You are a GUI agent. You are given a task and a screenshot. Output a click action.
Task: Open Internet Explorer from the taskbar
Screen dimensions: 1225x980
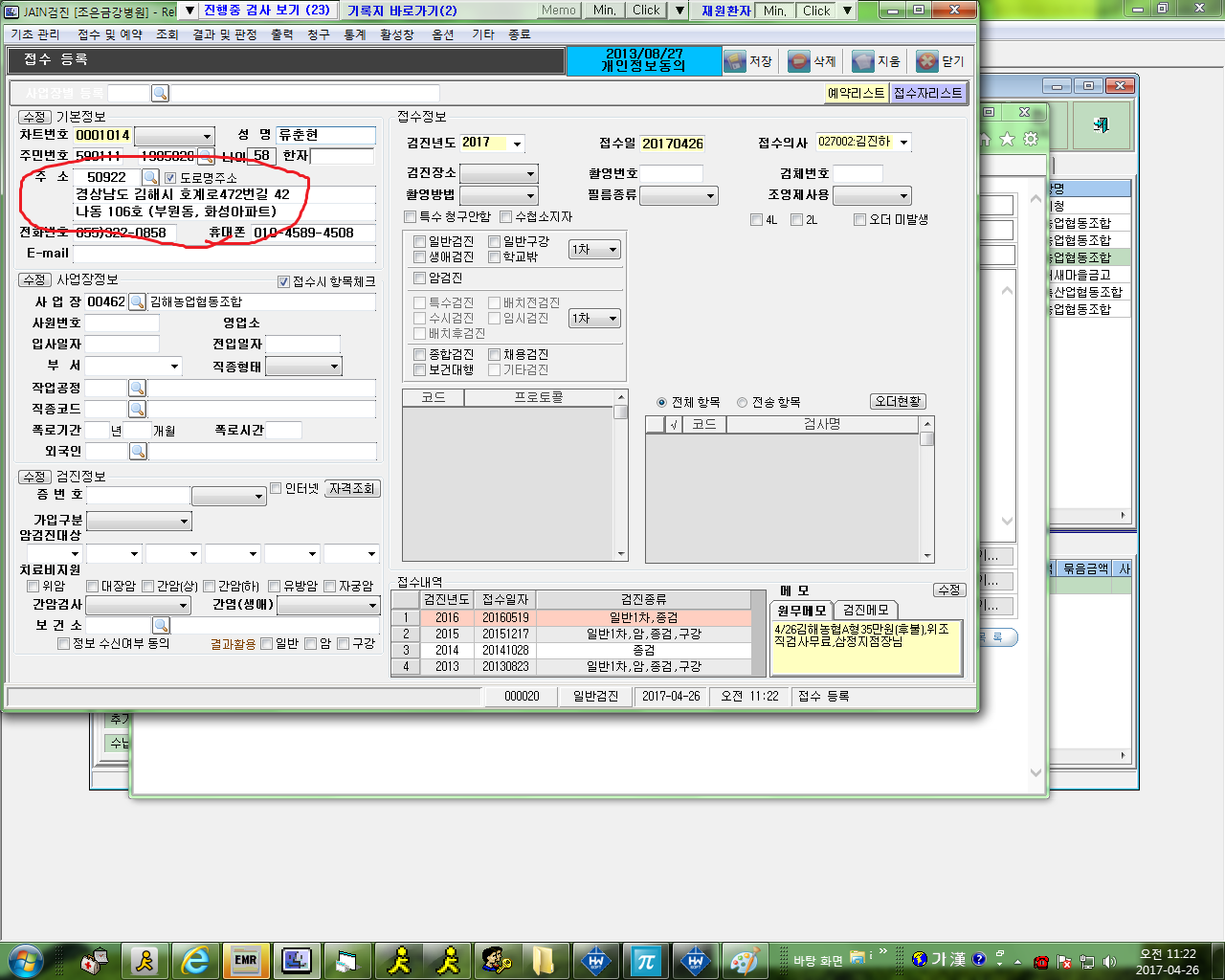[195, 960]
